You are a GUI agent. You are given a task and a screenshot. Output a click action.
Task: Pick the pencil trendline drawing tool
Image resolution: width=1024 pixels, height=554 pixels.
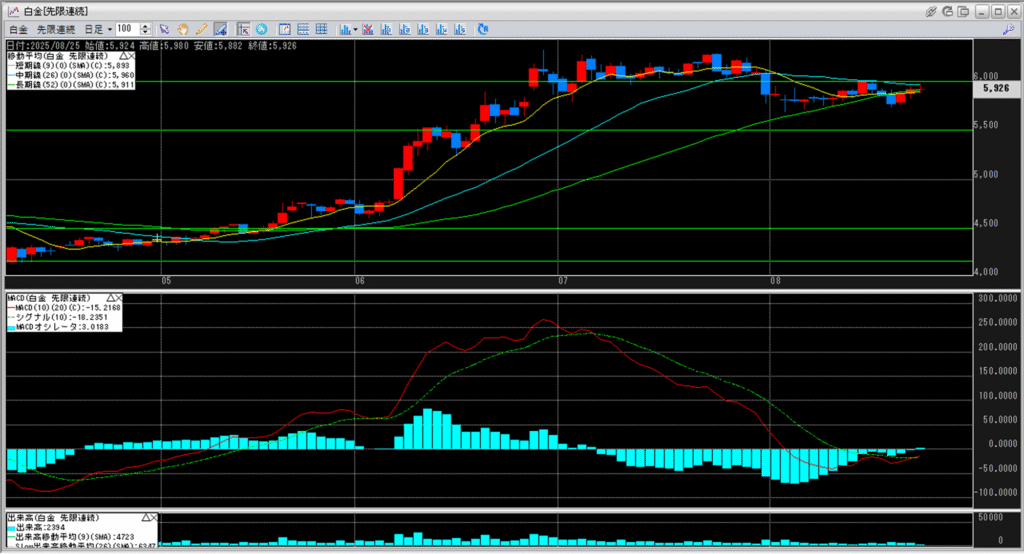[x=201, y=29]
